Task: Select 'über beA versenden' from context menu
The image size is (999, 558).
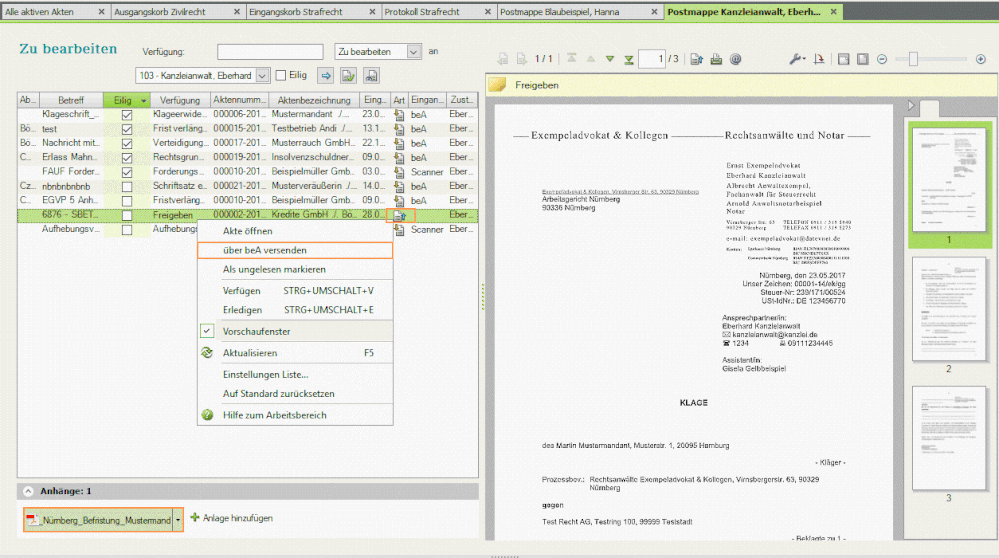Action: [x=265, y=250]
